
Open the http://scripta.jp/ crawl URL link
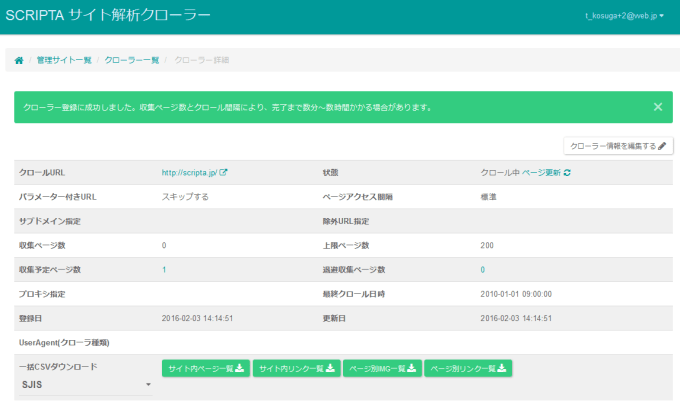(189, 173)
